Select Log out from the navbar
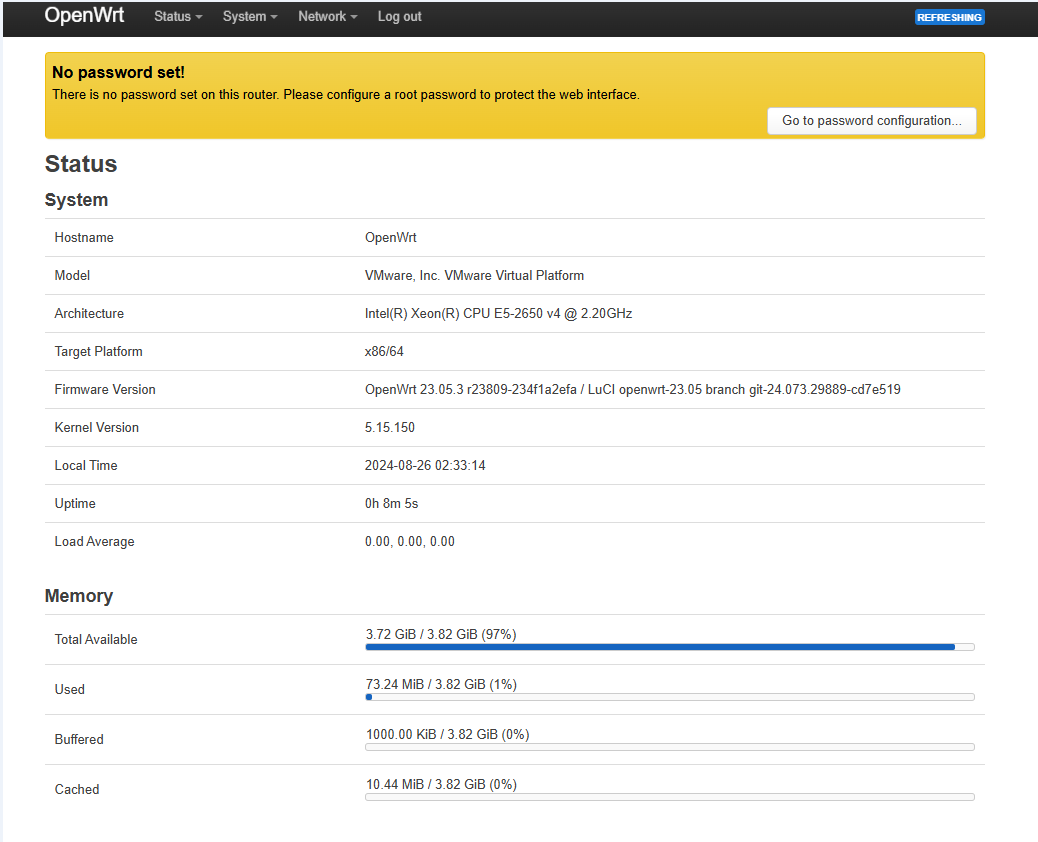This screenshot has width=1038, height=842. 399,17
